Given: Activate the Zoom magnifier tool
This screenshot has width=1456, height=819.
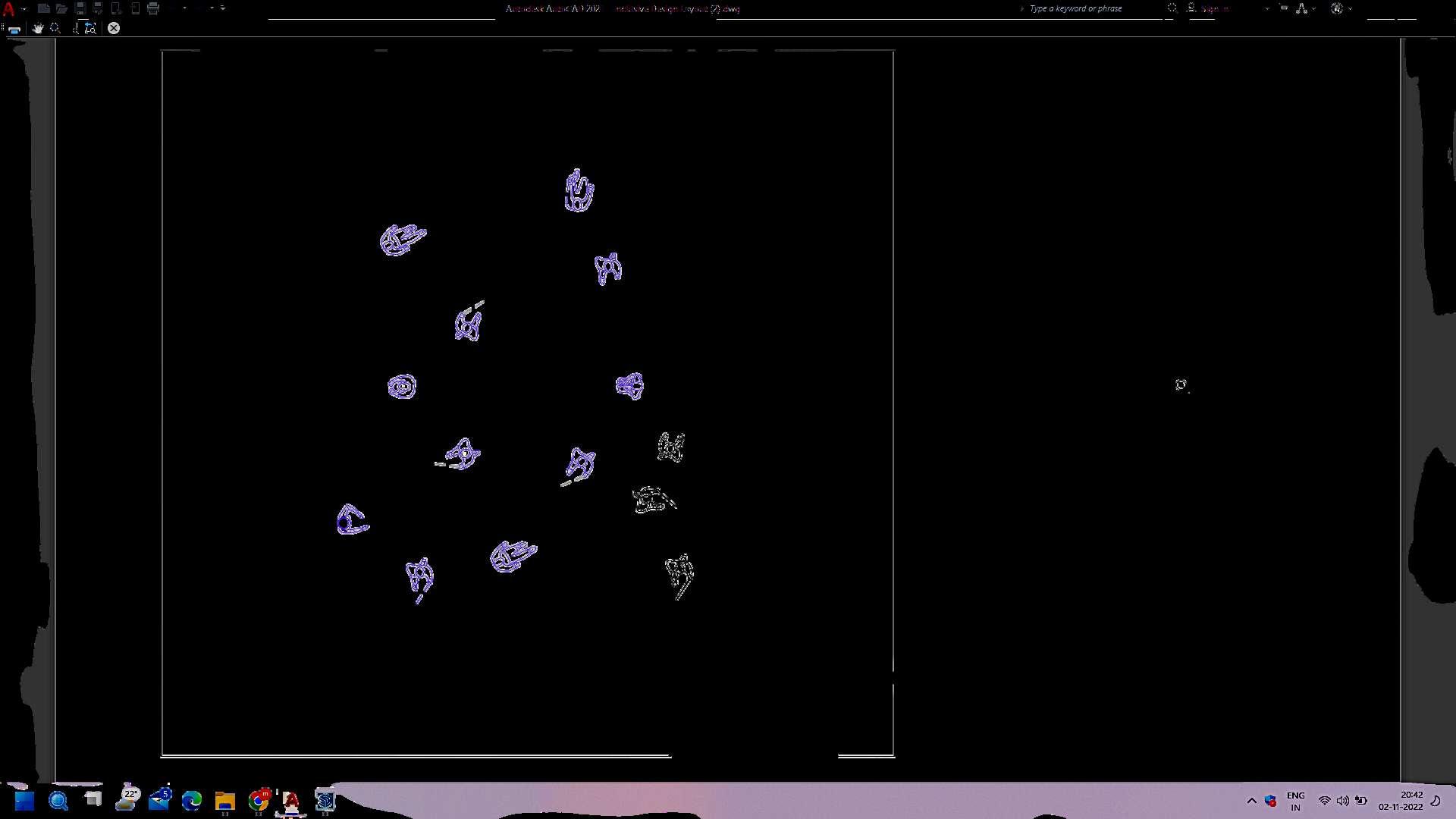Looking at the screenshot, I should pyautogui.click(x=55, y=28).
